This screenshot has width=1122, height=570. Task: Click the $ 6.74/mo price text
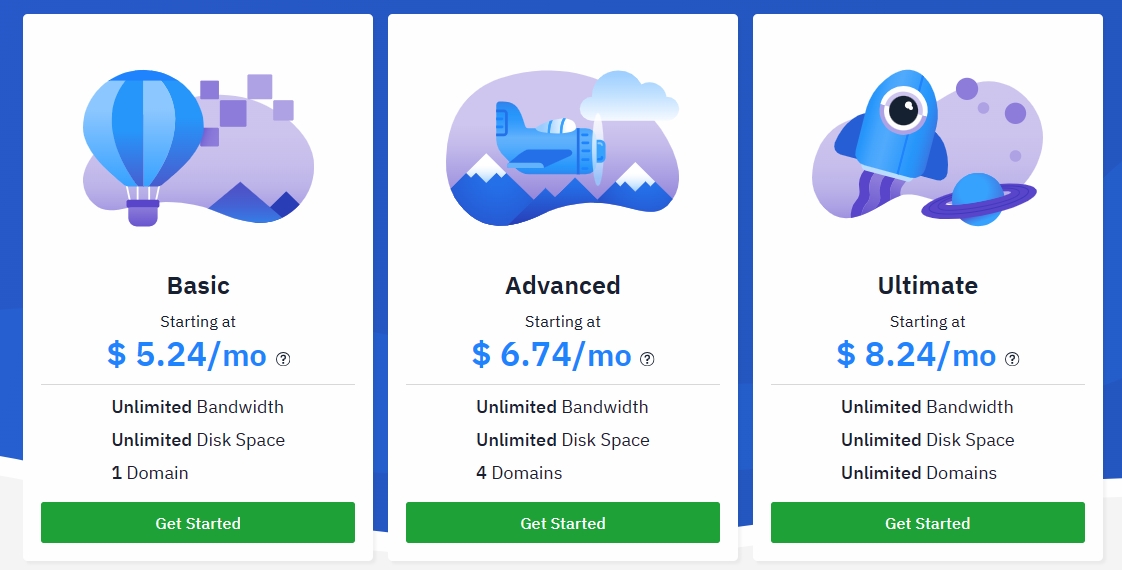(x=552, y=355)
